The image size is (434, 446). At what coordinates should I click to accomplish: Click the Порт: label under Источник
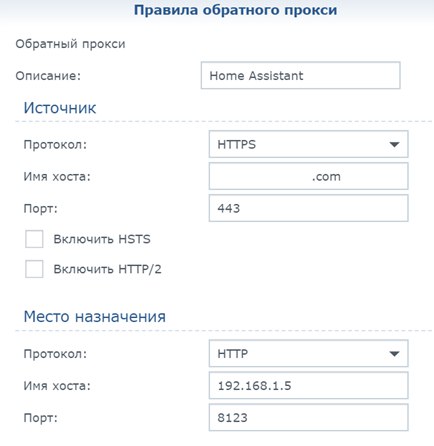click(41, 209)
